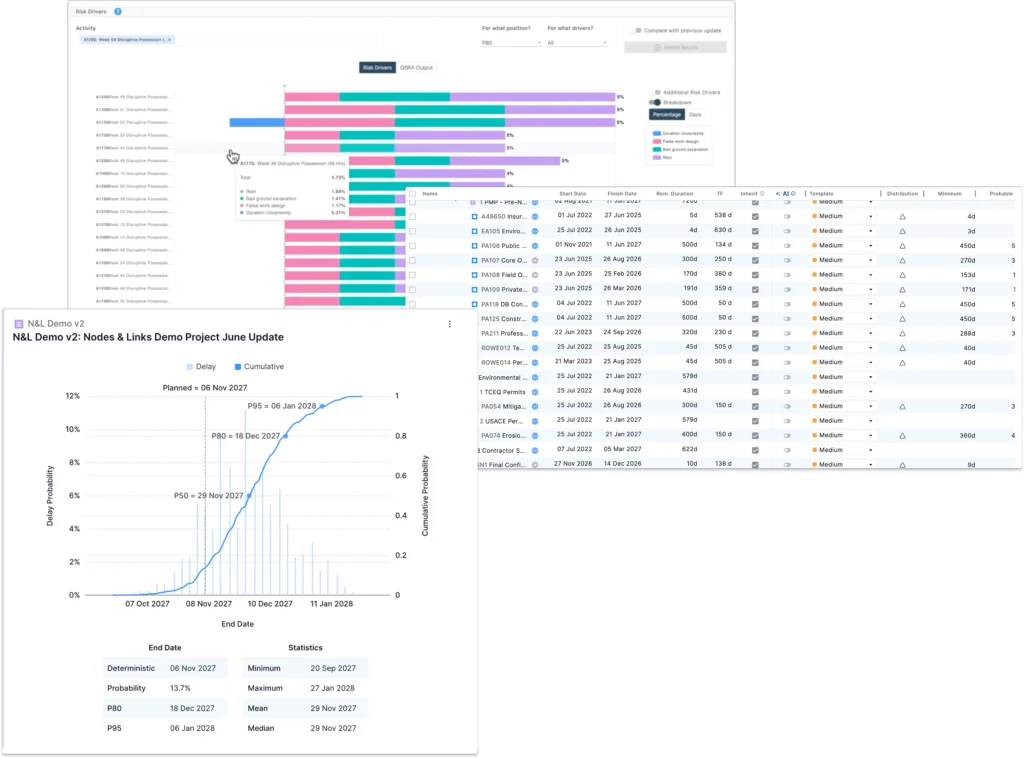
Task: Open the 'For what drivers?' All dropdown
Action: 577,43
